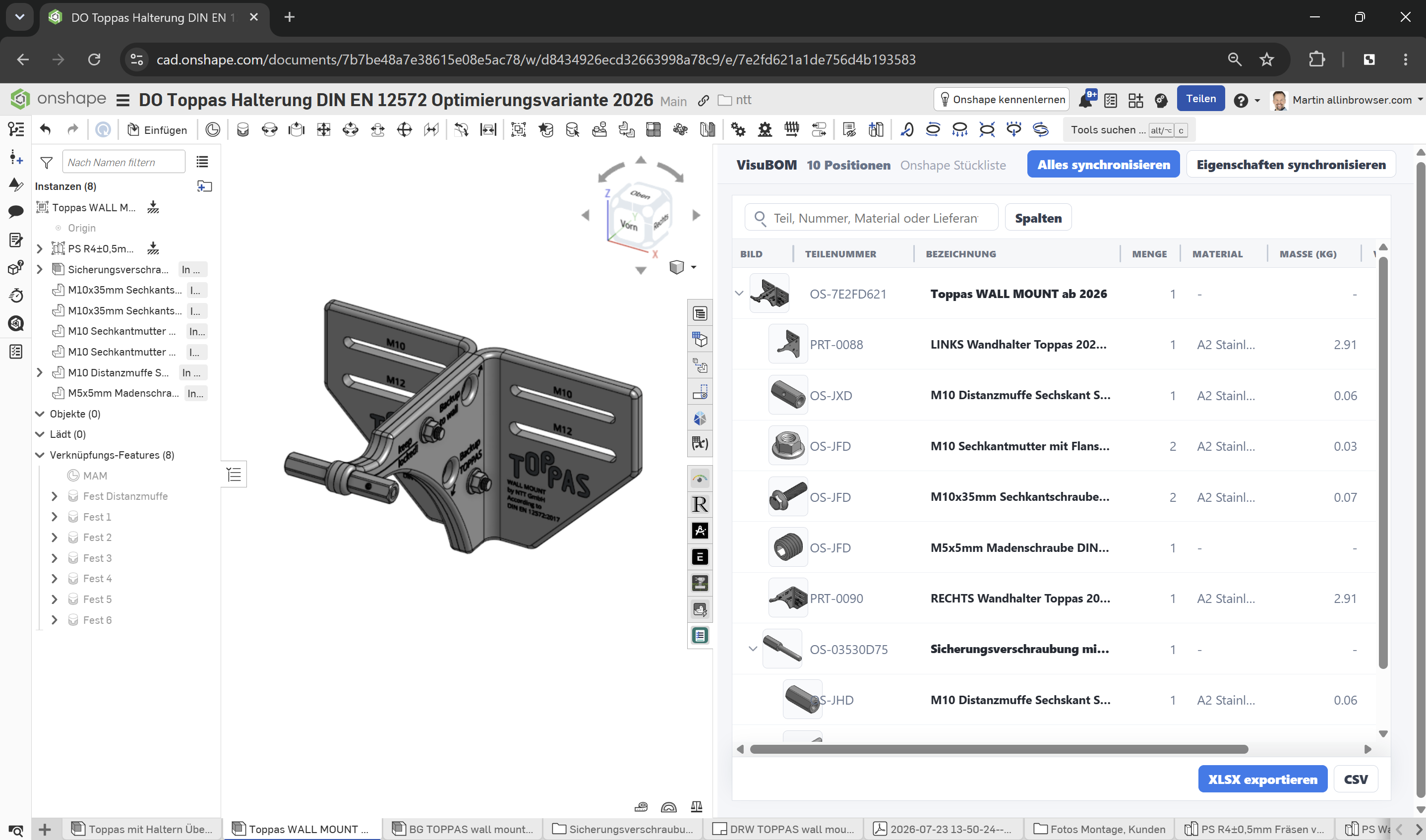The width and height of the screenshot is (1426, 840).
Task: Open the help question mark menu
Action: click(x=1241, y=100)
